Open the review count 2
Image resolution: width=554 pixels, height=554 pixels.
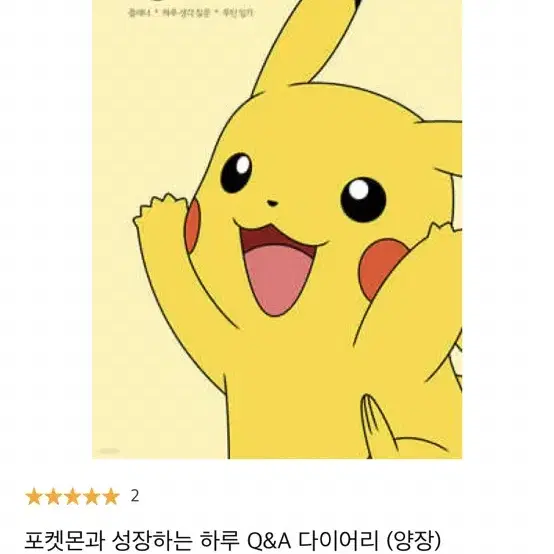(135, 496)
